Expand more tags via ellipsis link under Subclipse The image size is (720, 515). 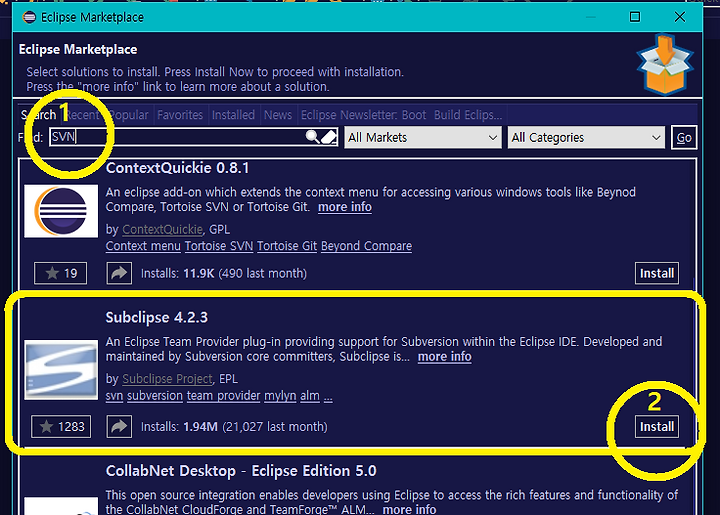(328, 397)
